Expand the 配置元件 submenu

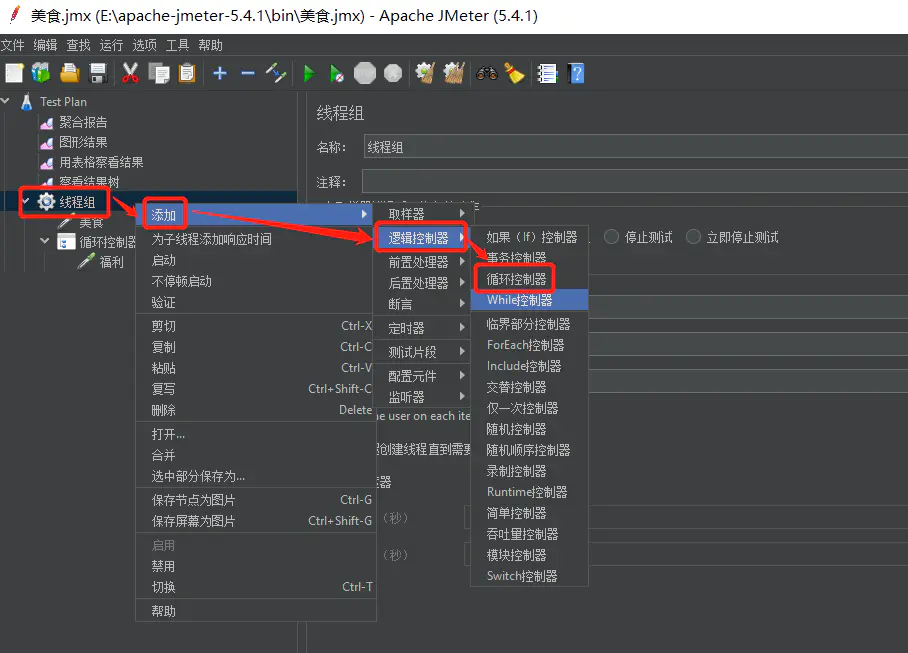click(x=424, y=376)
